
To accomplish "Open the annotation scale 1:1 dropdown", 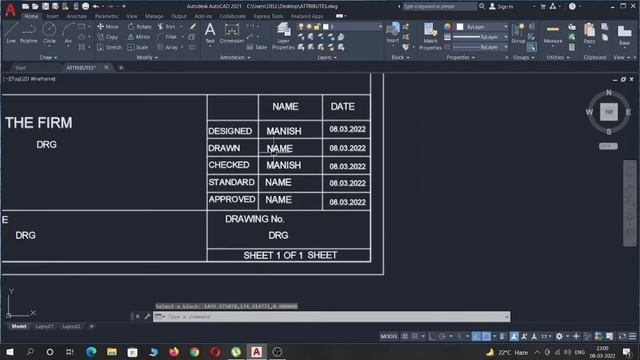I will (546, 336).
